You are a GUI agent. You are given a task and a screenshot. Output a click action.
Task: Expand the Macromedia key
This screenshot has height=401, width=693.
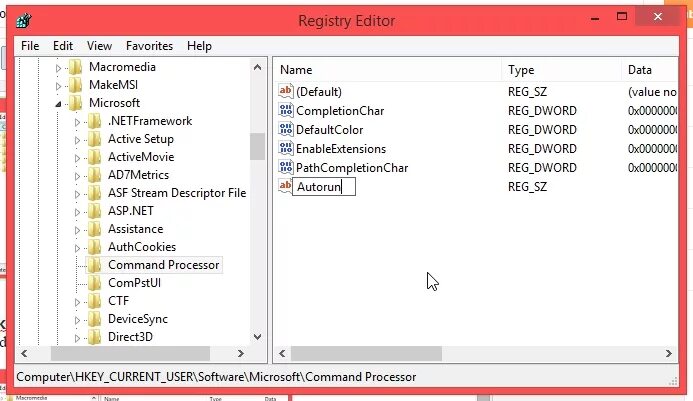point(58,68)
